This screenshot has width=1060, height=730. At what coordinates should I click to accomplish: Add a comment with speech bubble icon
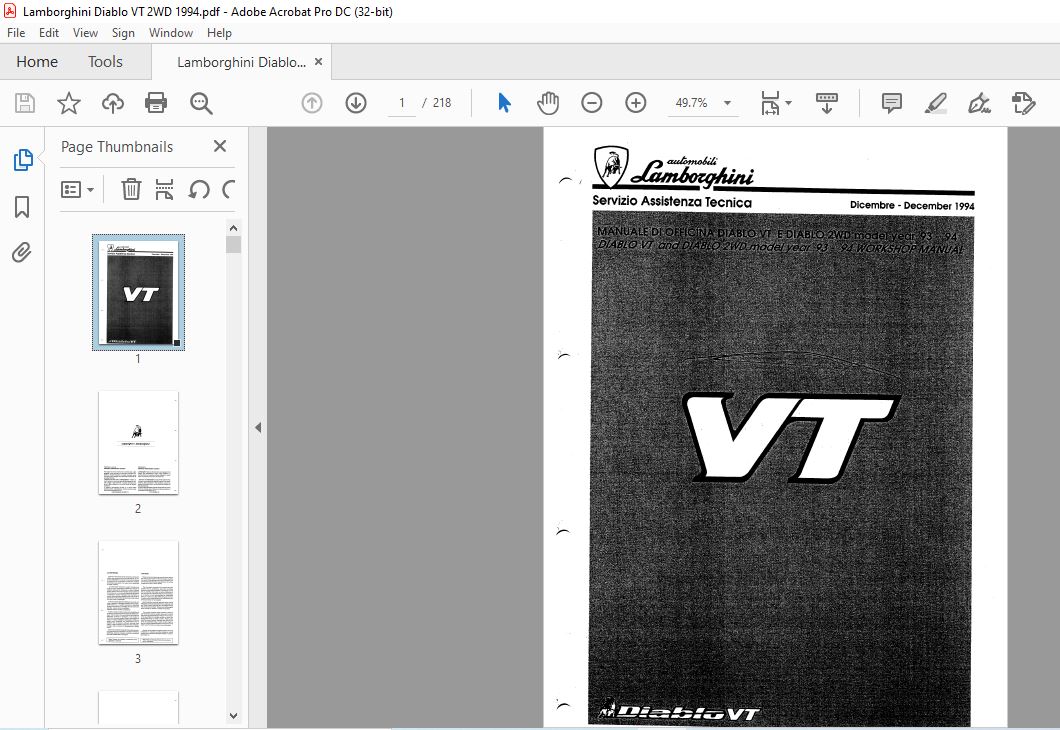click(x=892, y=103)
